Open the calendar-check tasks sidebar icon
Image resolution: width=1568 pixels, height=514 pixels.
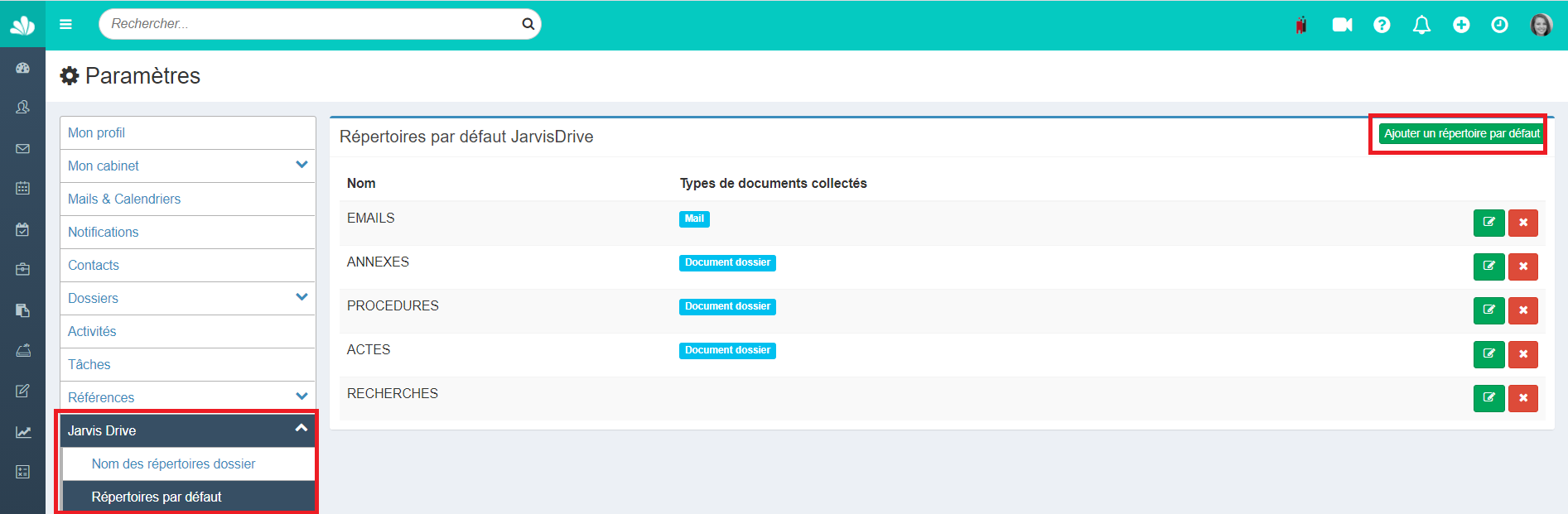[x=23, y=229]
